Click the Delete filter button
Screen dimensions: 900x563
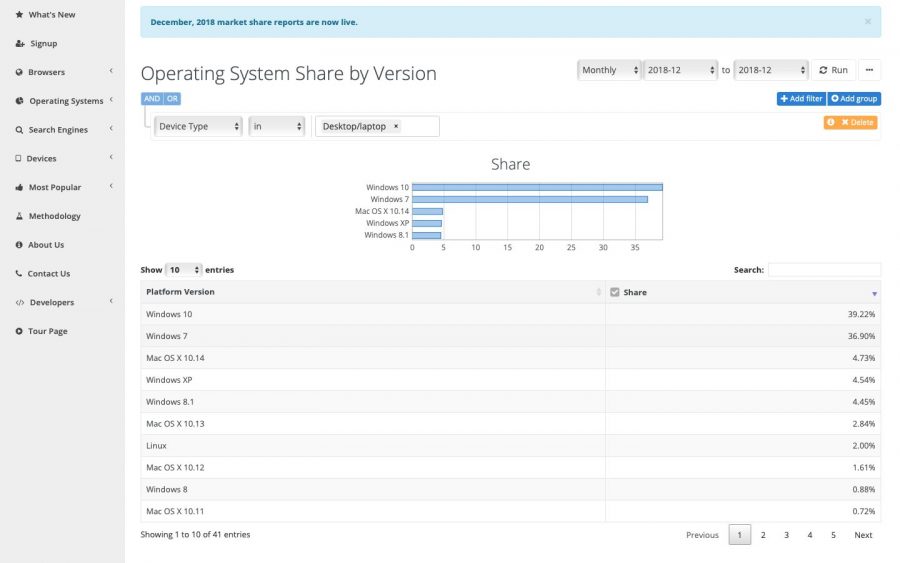[x=857, y=122]
